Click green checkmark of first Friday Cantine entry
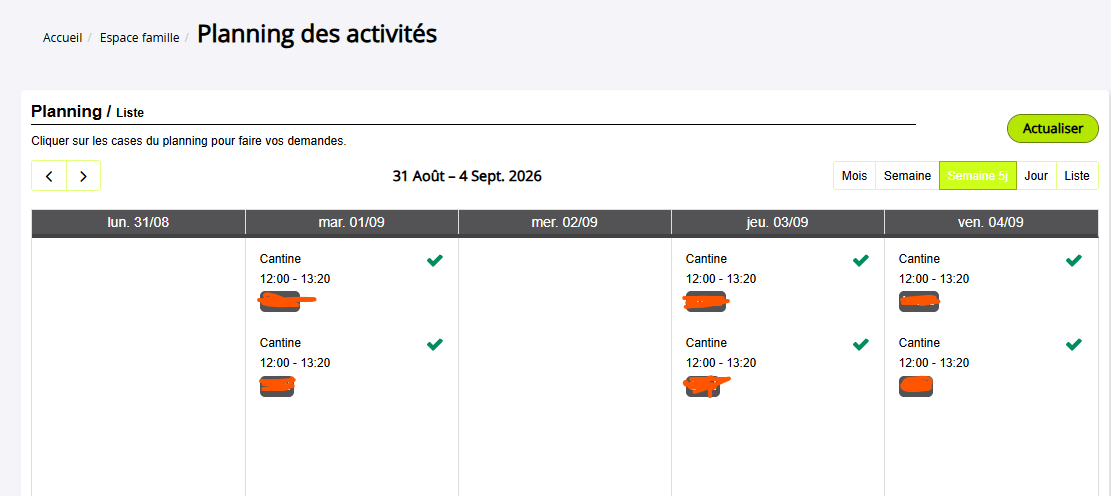This screenshot has height=496, width=1111. coord(1073,261)
